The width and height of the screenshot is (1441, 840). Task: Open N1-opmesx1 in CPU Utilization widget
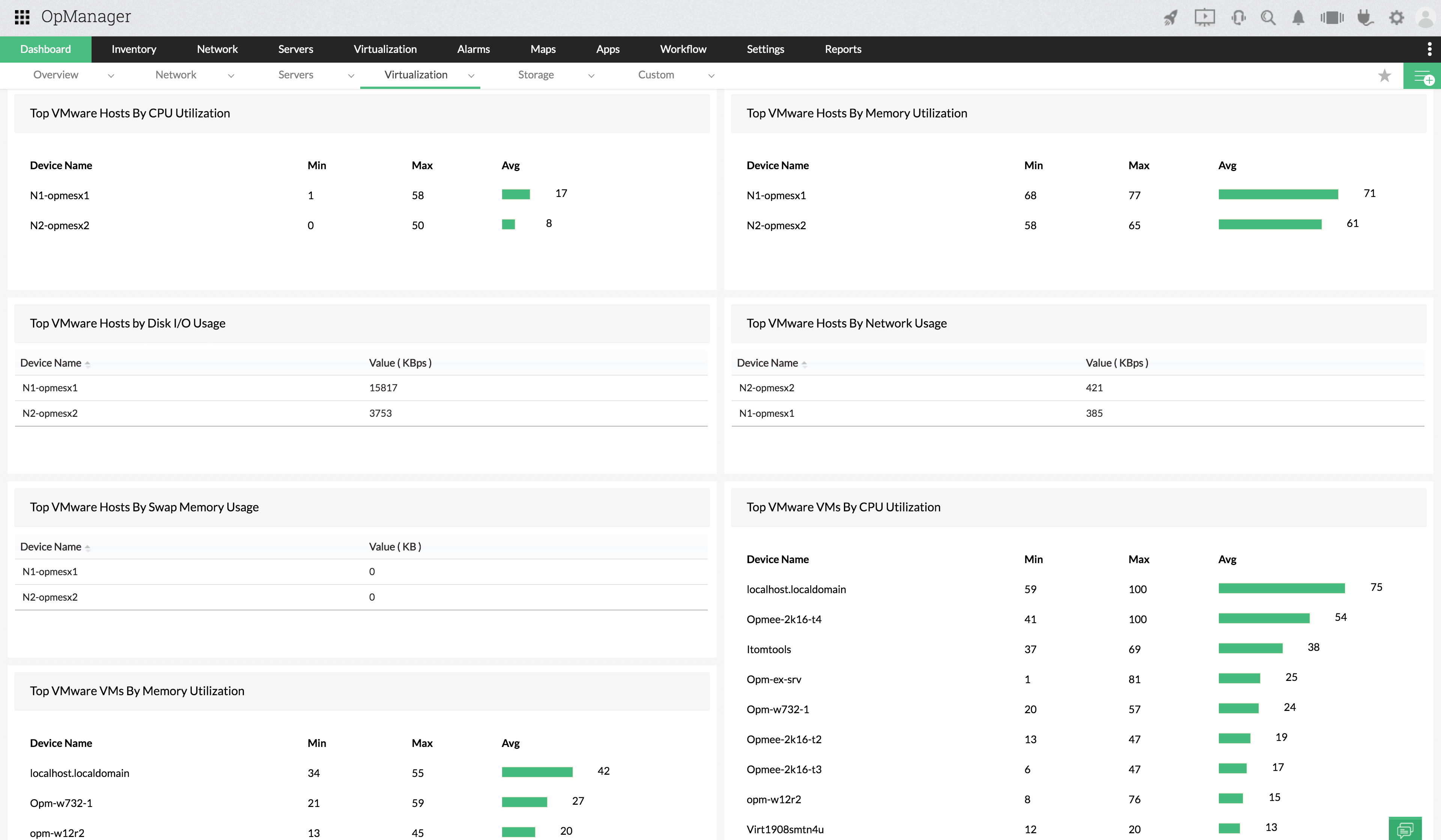tap(59, 195)
